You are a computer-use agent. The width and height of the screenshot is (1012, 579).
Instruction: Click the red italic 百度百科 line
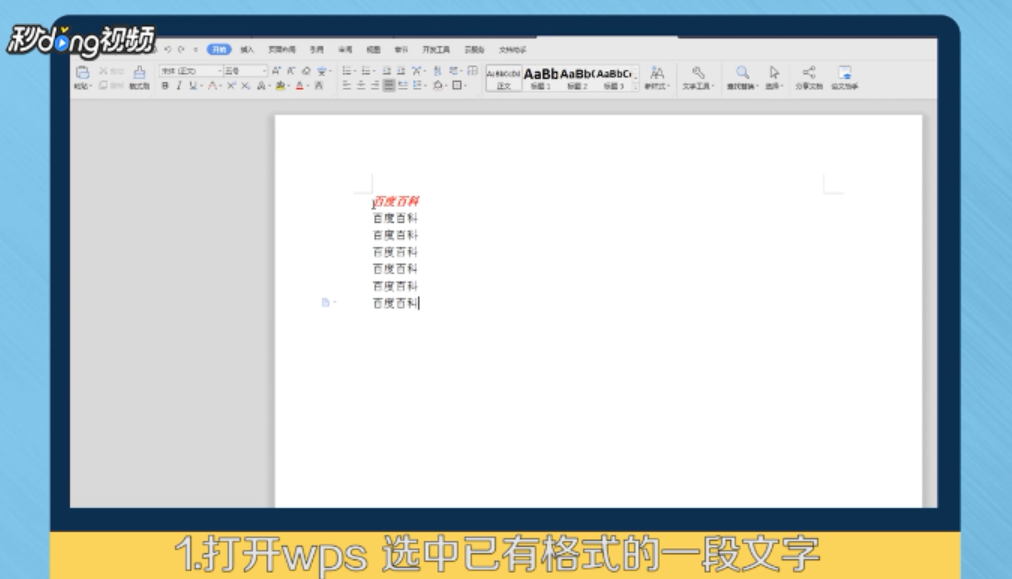[x=396, y=201]
